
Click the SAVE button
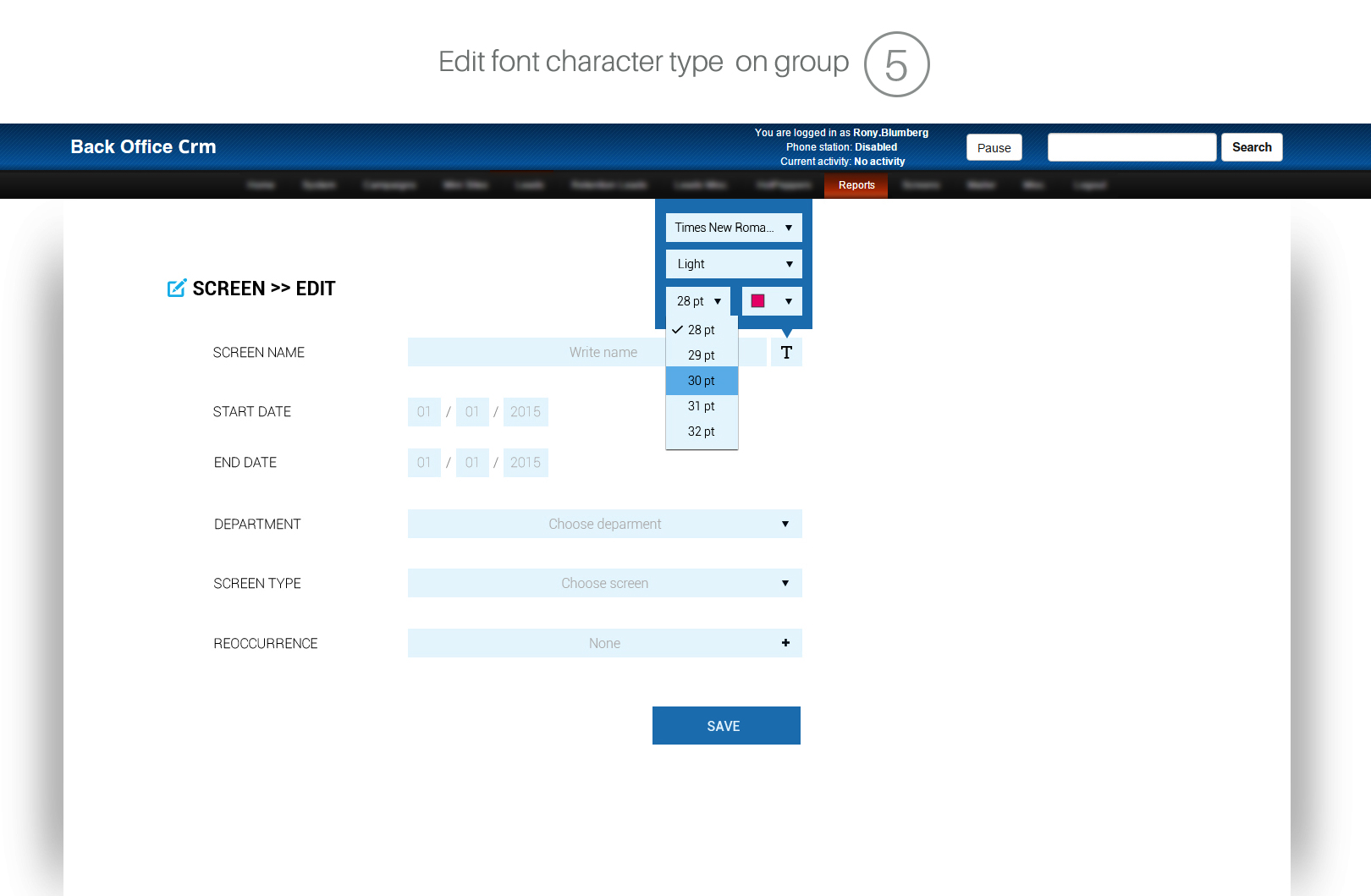(x=726, y=726)
